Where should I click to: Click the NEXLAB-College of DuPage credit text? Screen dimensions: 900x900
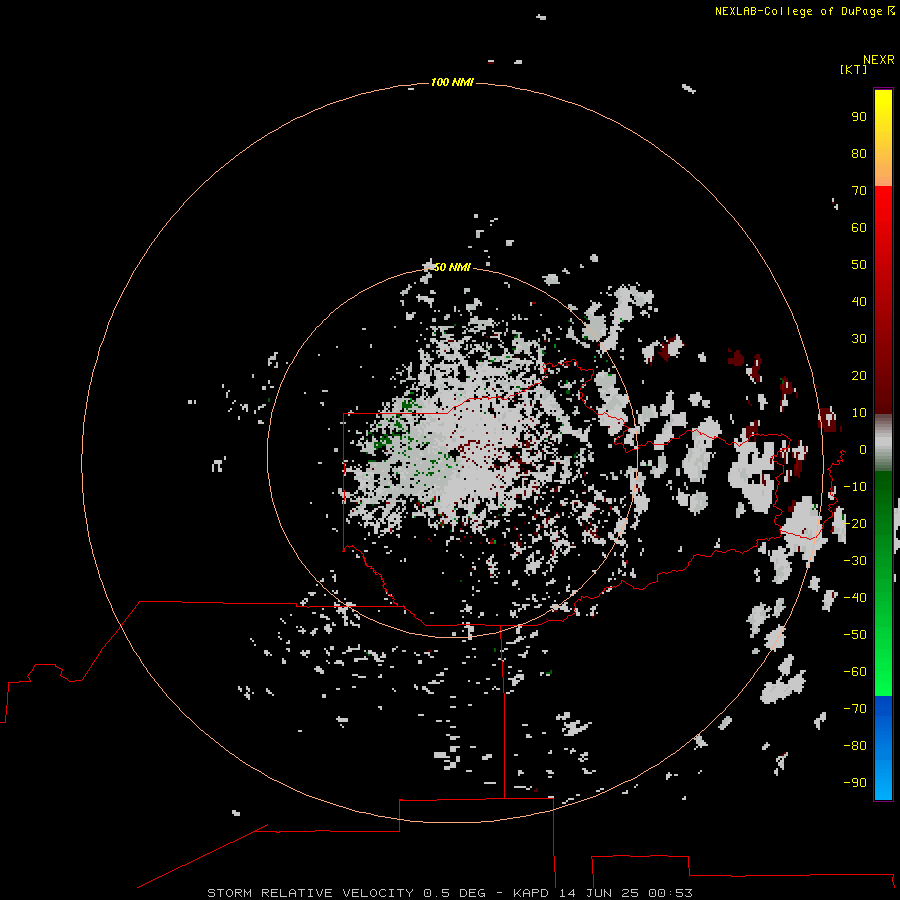(x=798, y=11)
